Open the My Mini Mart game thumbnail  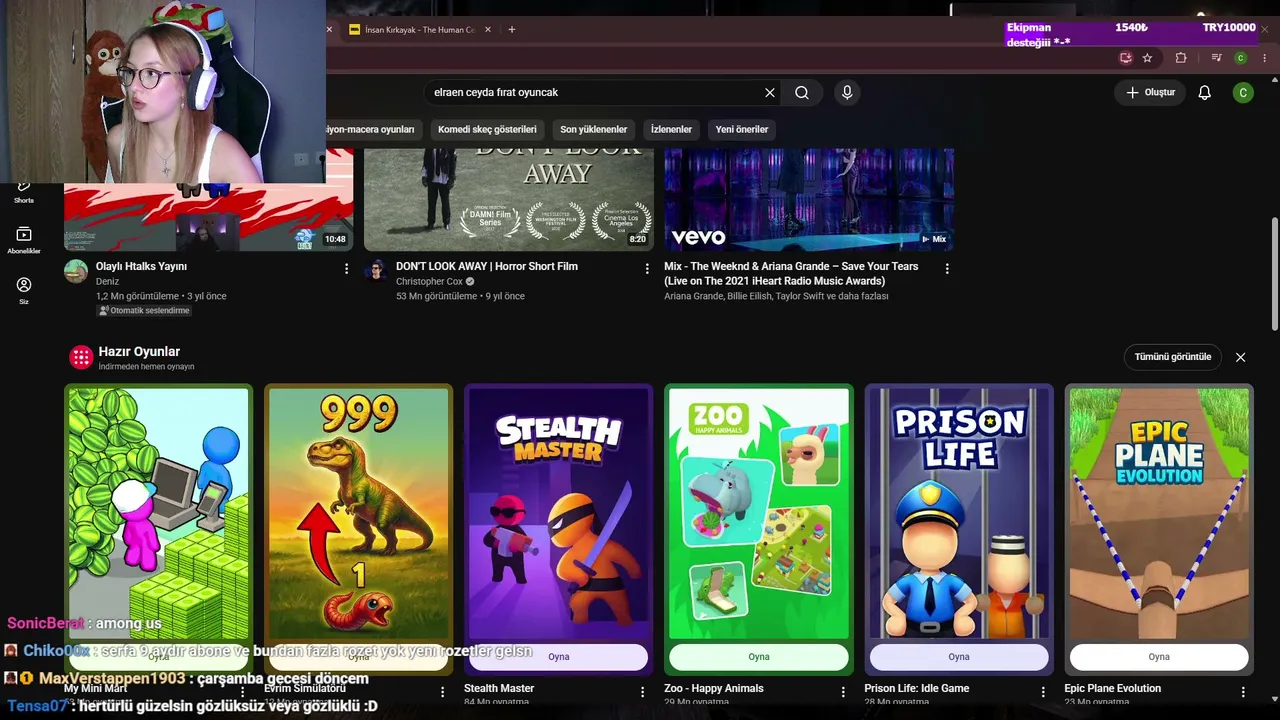point(158,513)
